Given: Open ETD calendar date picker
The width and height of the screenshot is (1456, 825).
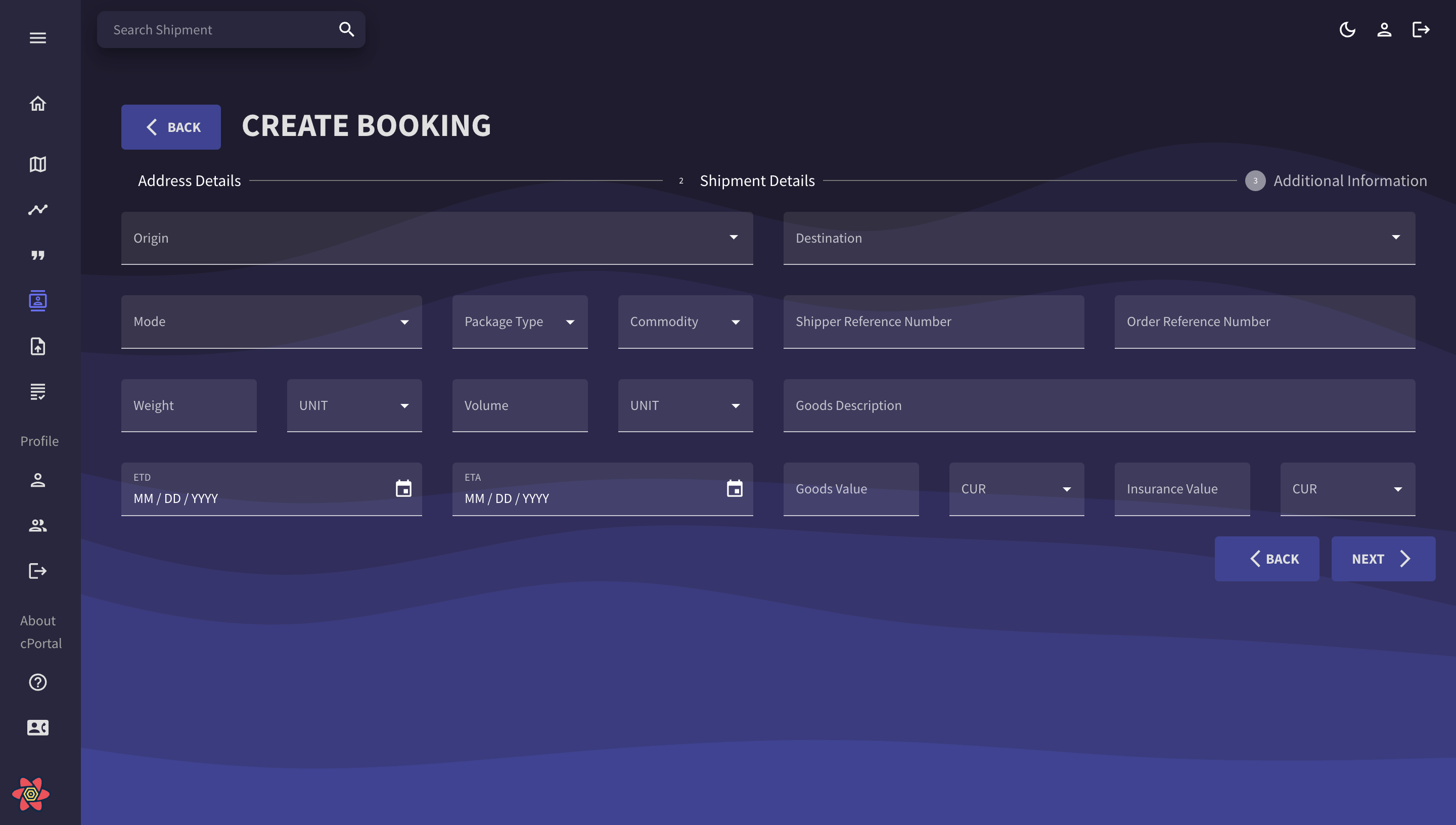Looking at the screenshot, I should coord(404,489).
